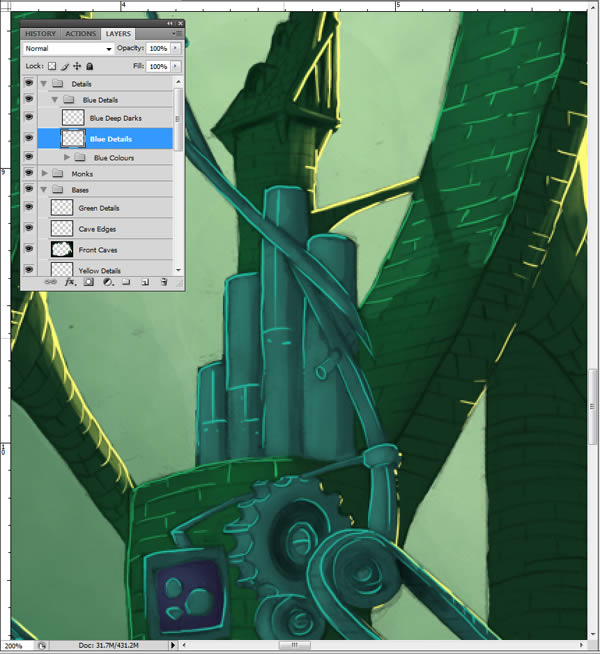Click Layers panel scroll down arrow
Screen dimensions: 600x654
(x=178, y=270)
